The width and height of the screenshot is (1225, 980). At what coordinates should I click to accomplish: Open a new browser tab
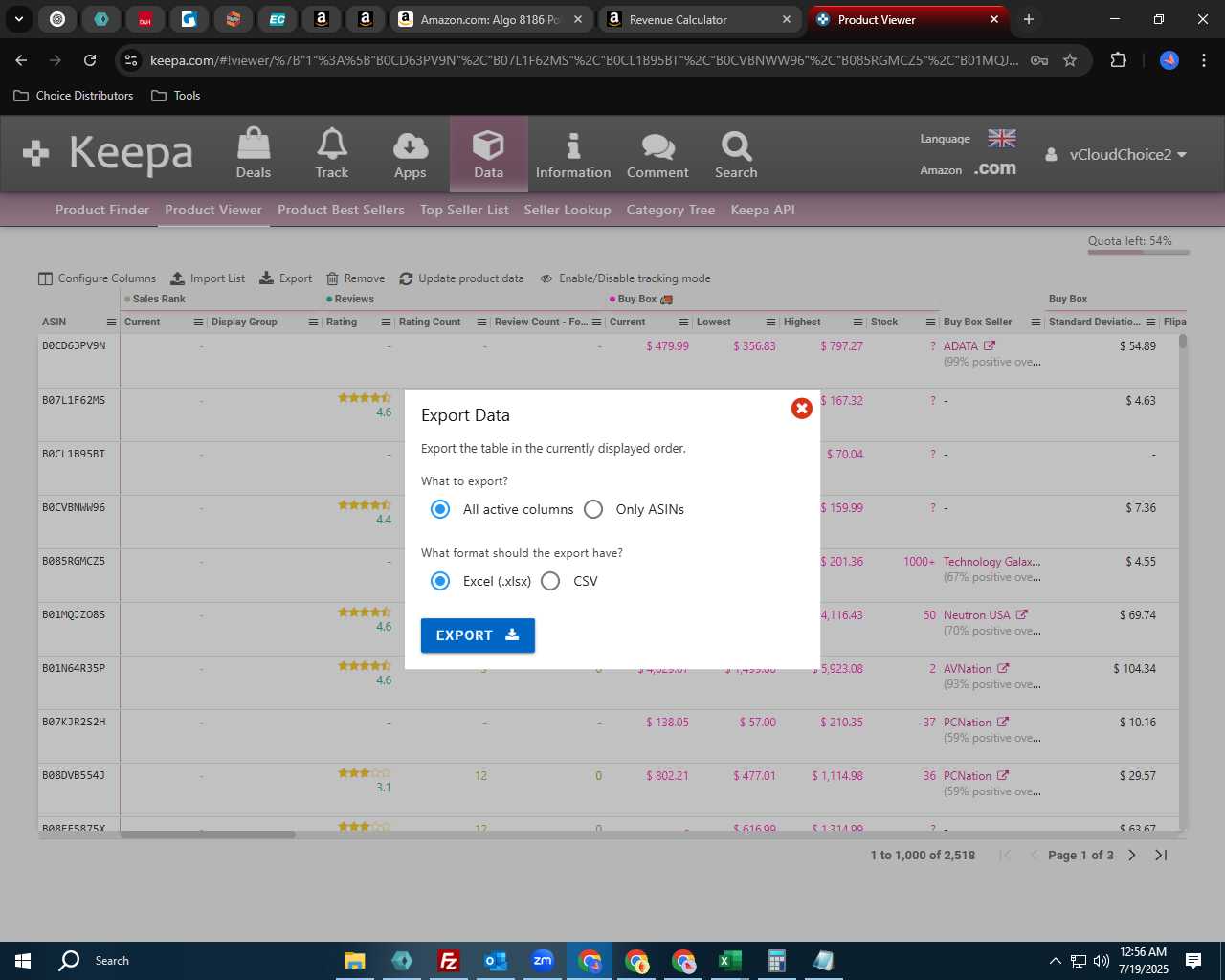(x=1029, y=19)
